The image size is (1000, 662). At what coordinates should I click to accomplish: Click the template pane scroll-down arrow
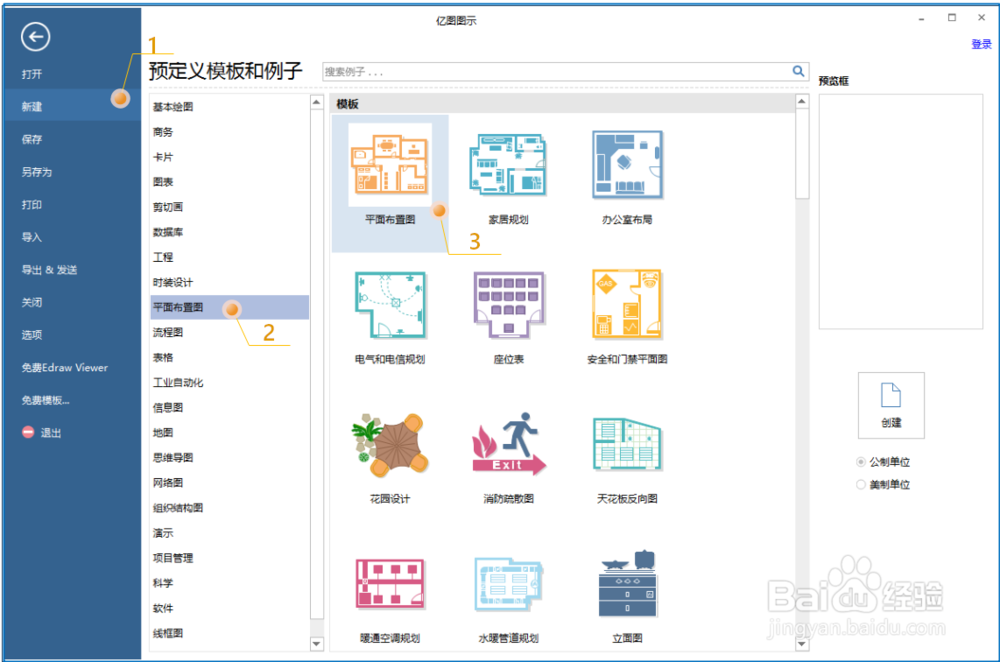(x=802, y=644)
